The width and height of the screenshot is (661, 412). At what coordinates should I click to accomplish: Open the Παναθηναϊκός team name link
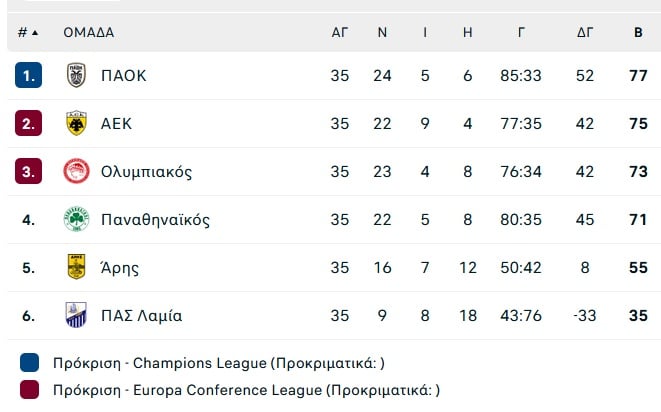(155, 220)
